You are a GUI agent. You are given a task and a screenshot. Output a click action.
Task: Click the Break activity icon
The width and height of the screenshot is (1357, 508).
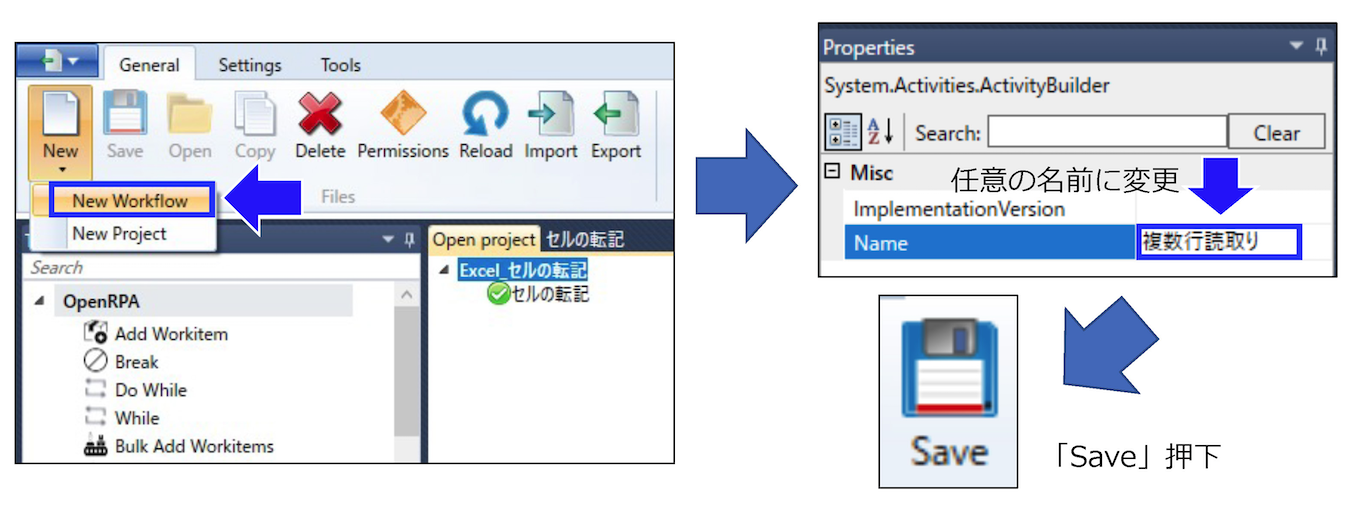[x=96, y=361]
